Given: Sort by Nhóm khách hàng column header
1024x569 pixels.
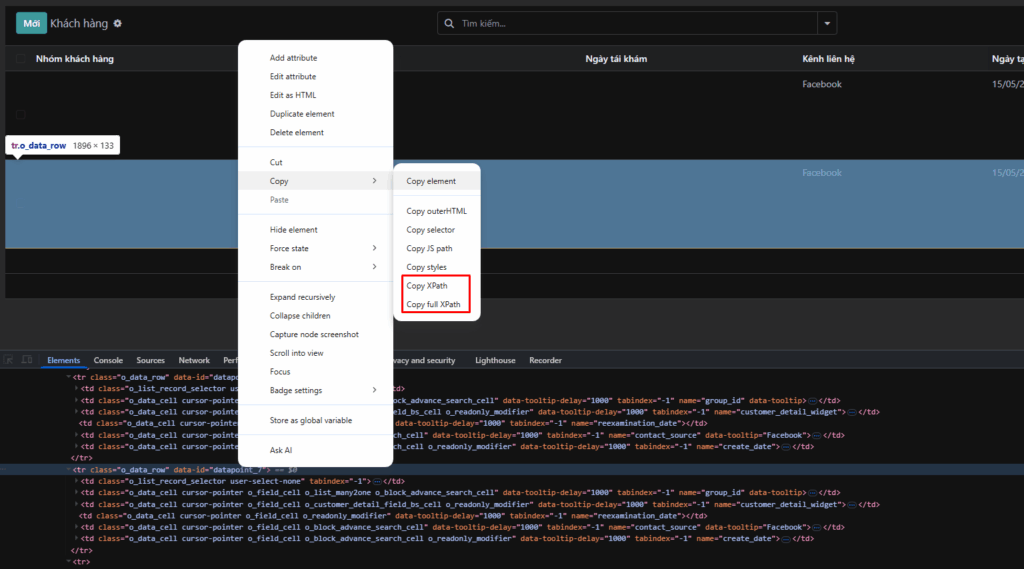Looking at the screenshot, I should [74, 59].
